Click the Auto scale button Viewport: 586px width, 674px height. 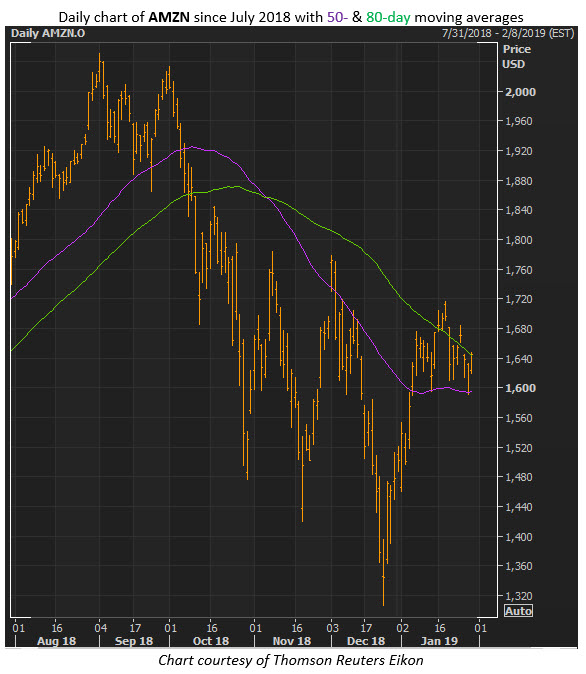(x=519, y=611)
